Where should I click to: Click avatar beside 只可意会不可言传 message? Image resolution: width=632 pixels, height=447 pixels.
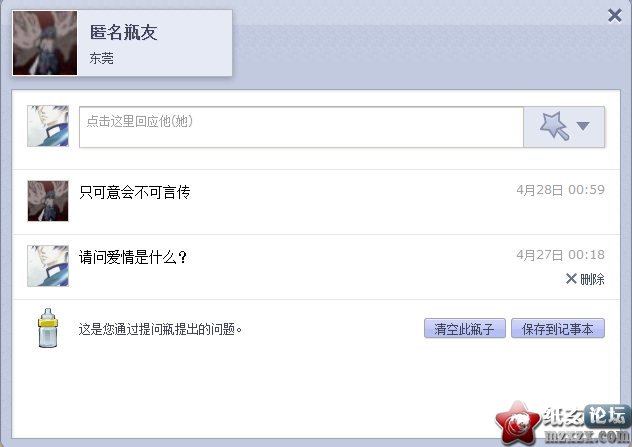tap(48, 201)
